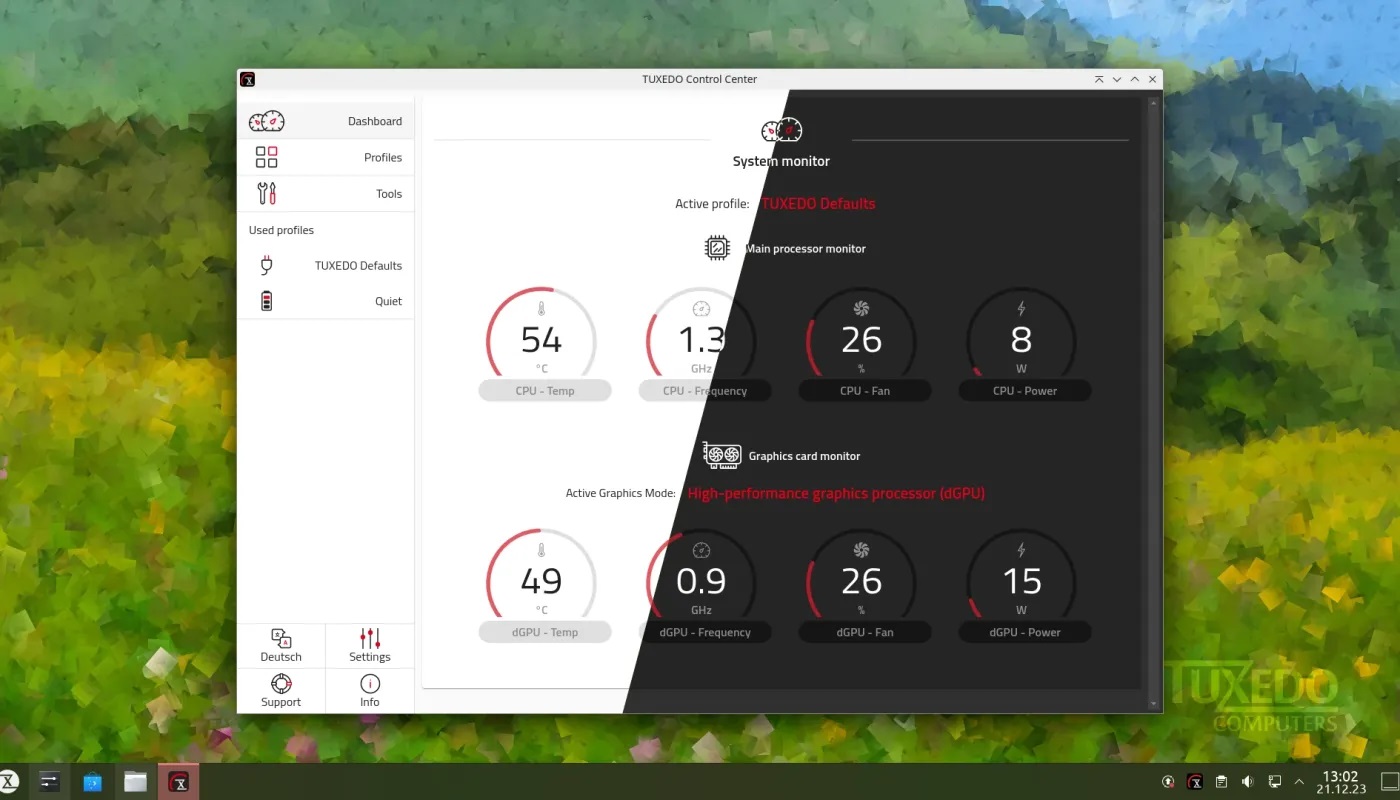The height and width of the screenshot is (800, 1400).
Task: Expand hidden system tray icons arrow
Action: [x=1299, y=782]
